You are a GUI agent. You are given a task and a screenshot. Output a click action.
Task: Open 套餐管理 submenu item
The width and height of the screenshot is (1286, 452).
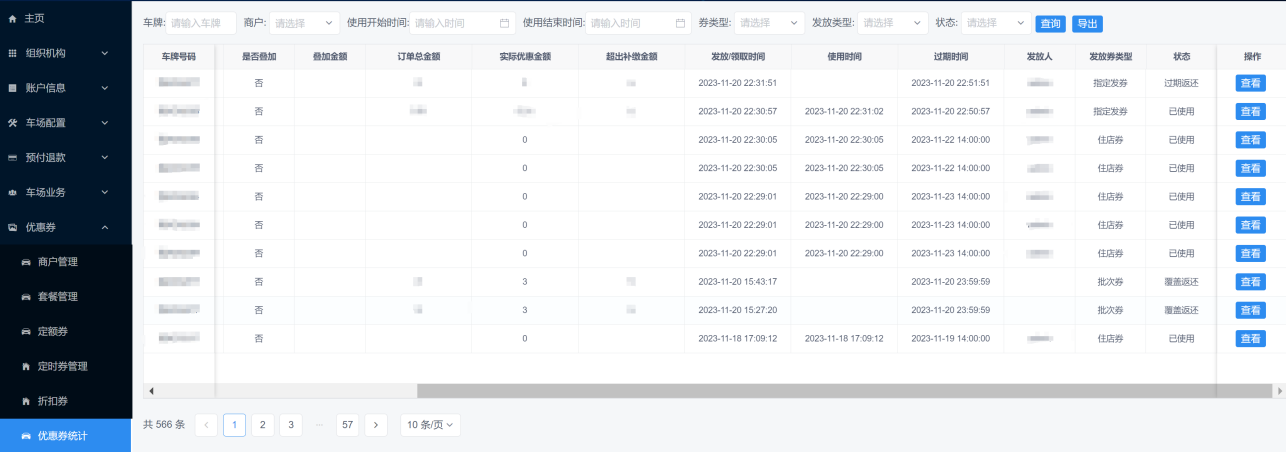(65, 297)
